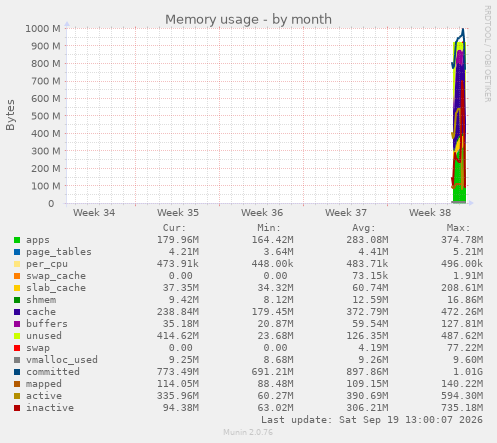Click the 'unused' legend label
Viewport: 497px width, 443px height.
coord(44,336)
